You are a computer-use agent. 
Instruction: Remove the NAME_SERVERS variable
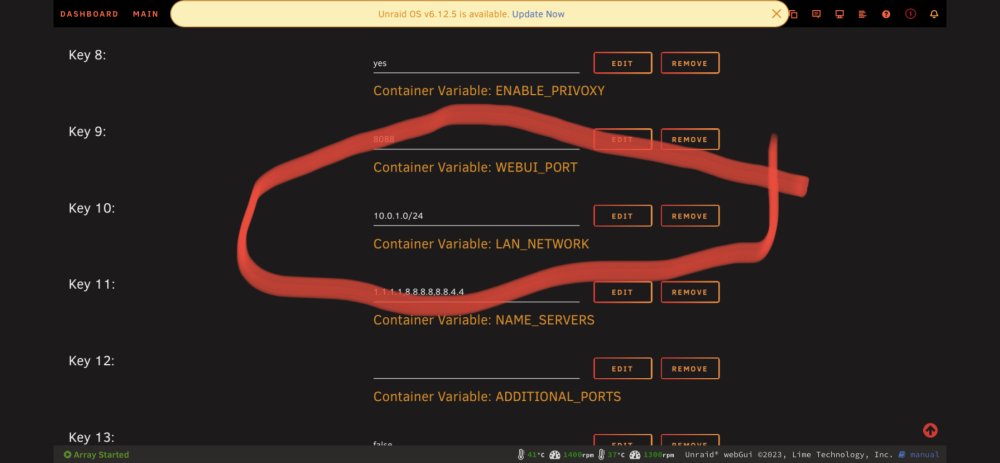[690, 292]
